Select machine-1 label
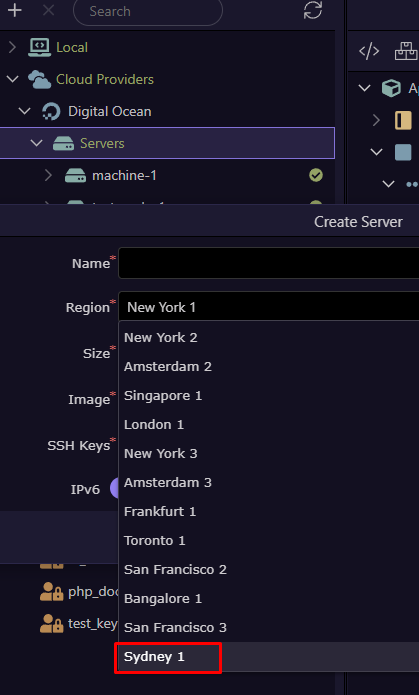419x695 pixels. click(x=124, y=176)
